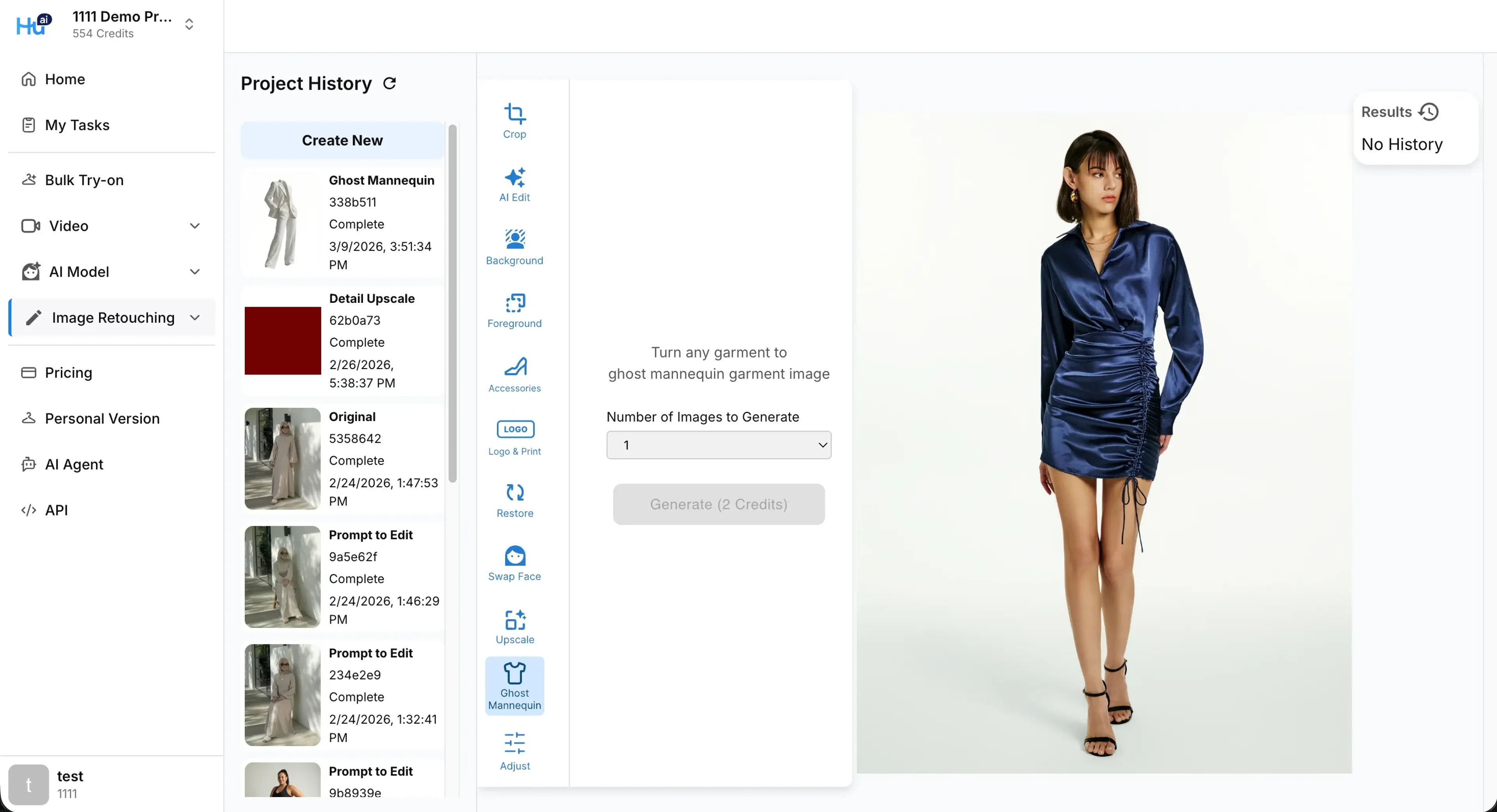Click '2/24/2026, 1:47:53 PM' timestamp
1497x812 pixels.
[384, 492]
